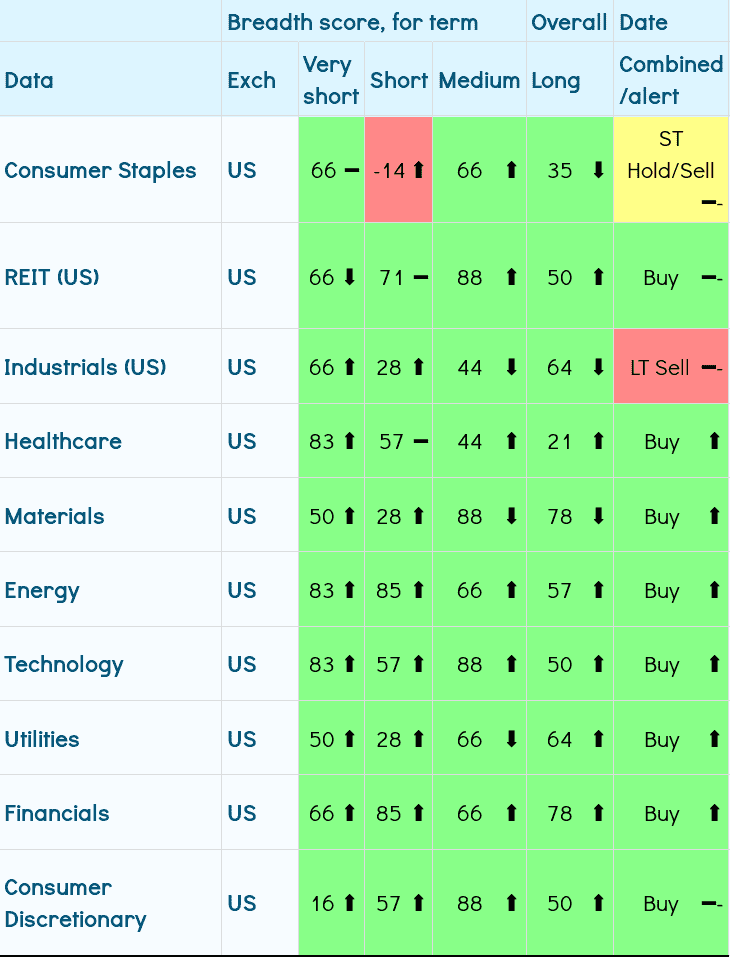
Task: Click the down arrow beside Utilities medium 66
Action: point(512,740)
